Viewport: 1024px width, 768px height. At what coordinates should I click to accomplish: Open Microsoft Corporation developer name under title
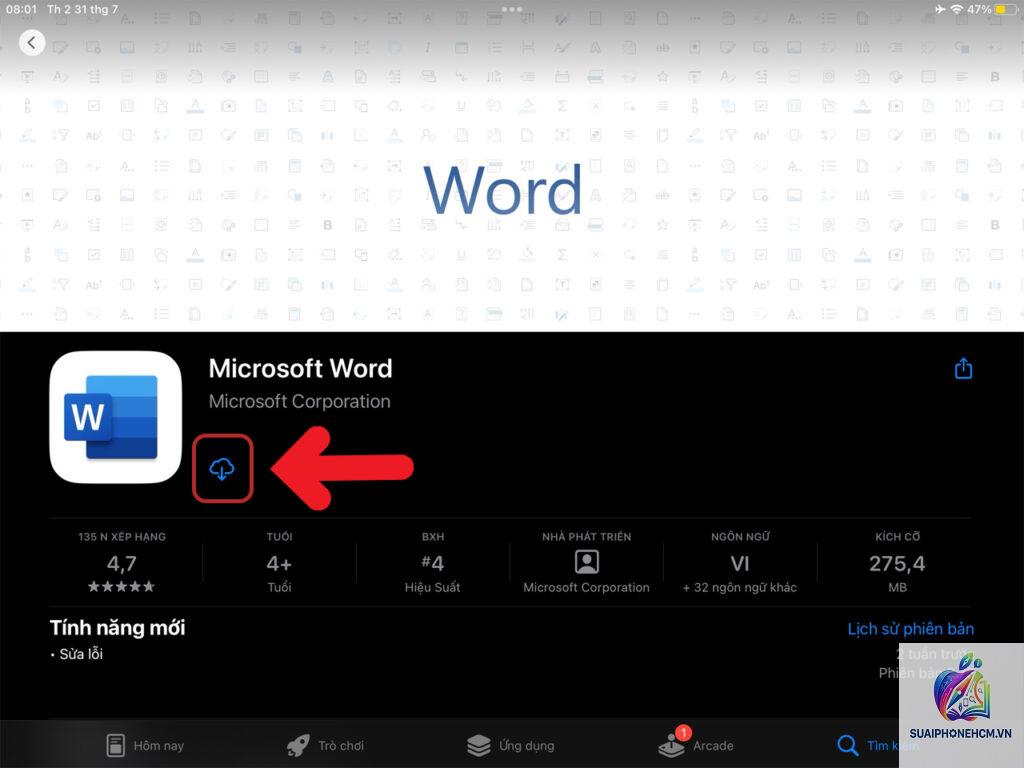[299, 401]
